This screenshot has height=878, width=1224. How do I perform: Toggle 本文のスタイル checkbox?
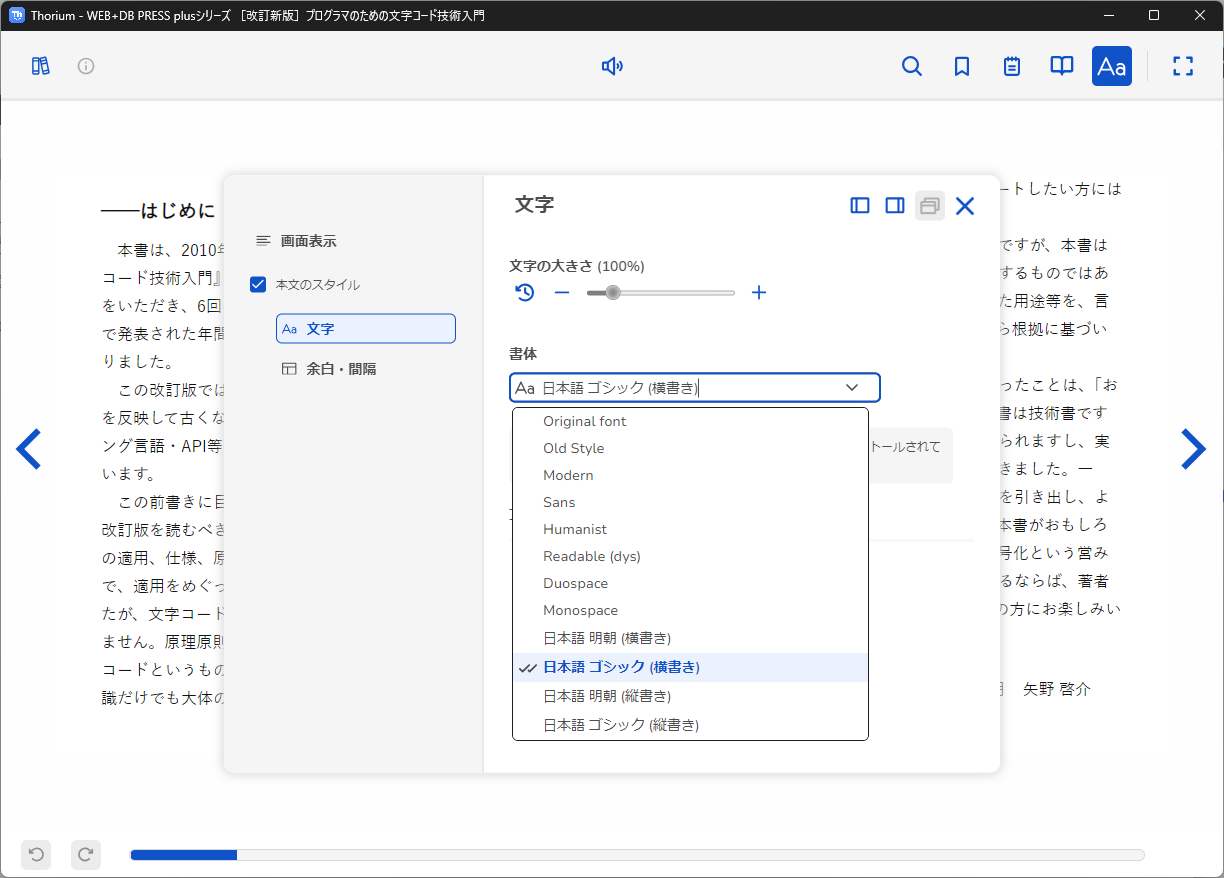[x=258, y=285]
